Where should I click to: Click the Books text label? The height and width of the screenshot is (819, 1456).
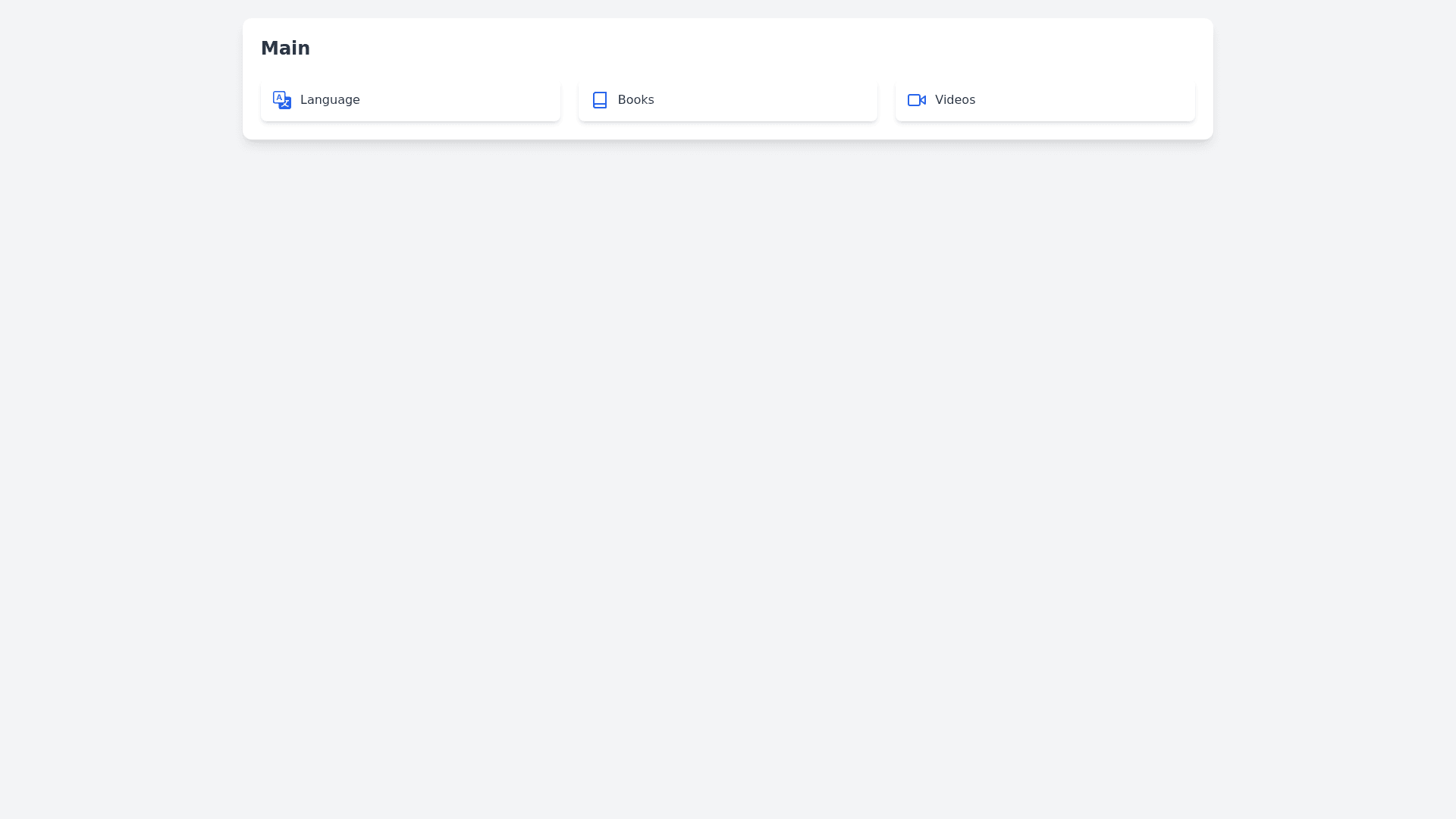point(635,100)
